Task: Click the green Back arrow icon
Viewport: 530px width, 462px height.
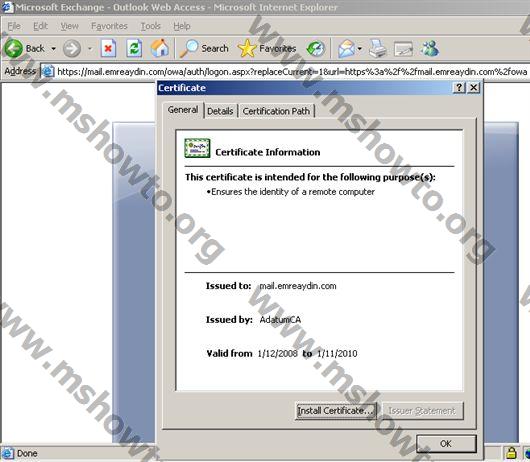Action: coord(14,49)
